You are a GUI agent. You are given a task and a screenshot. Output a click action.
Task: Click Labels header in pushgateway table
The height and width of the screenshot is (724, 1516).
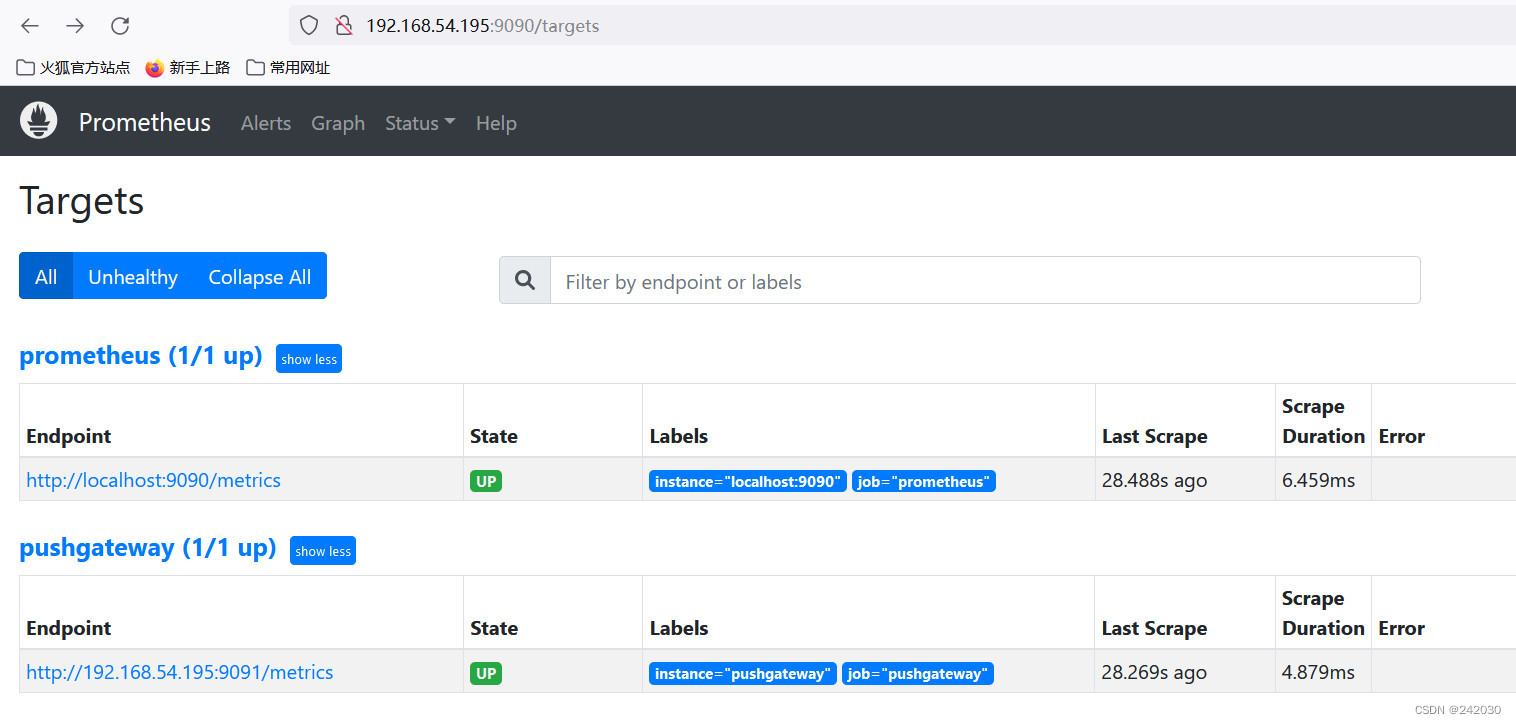[679, 628]
